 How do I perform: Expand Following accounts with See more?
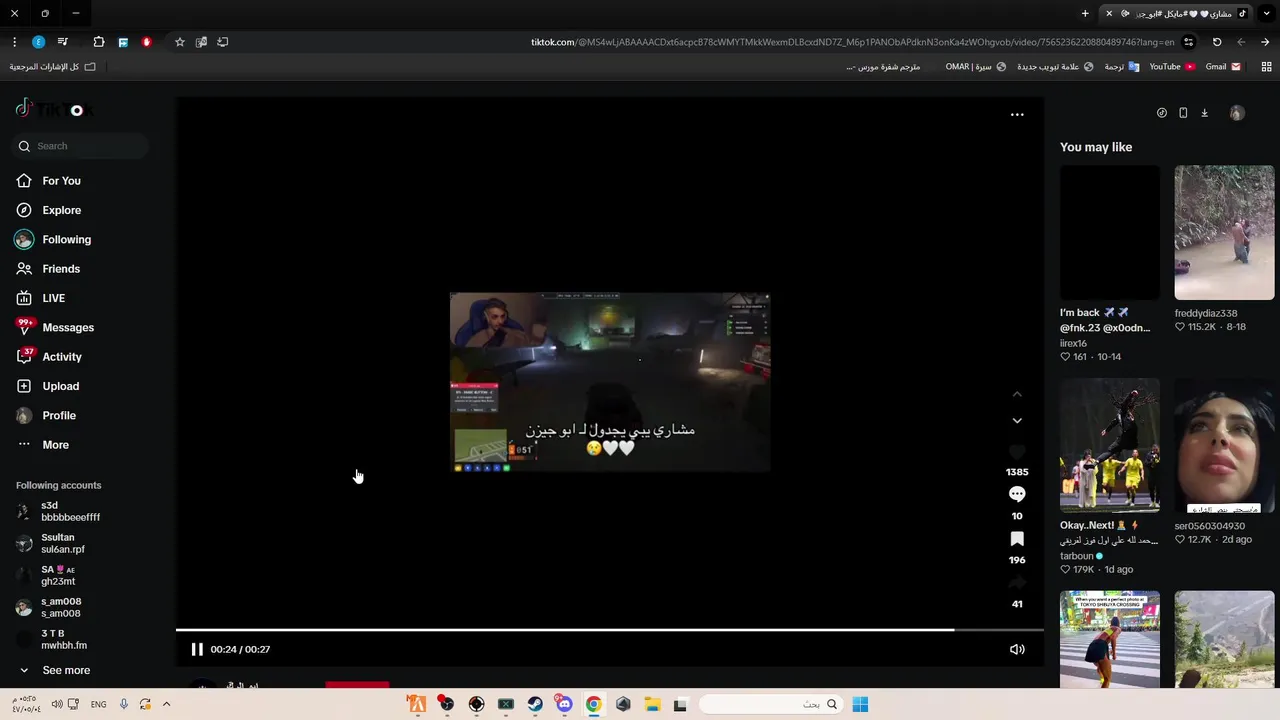click(x=54, y=670)
